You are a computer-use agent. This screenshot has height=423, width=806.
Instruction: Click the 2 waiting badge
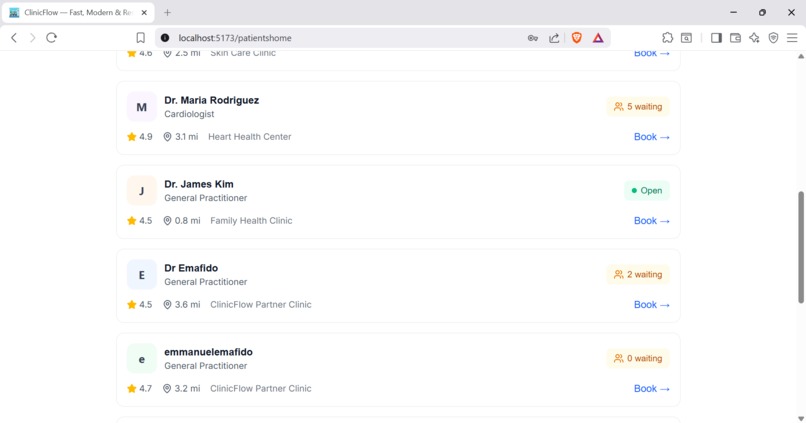click(x=638, y=274)
